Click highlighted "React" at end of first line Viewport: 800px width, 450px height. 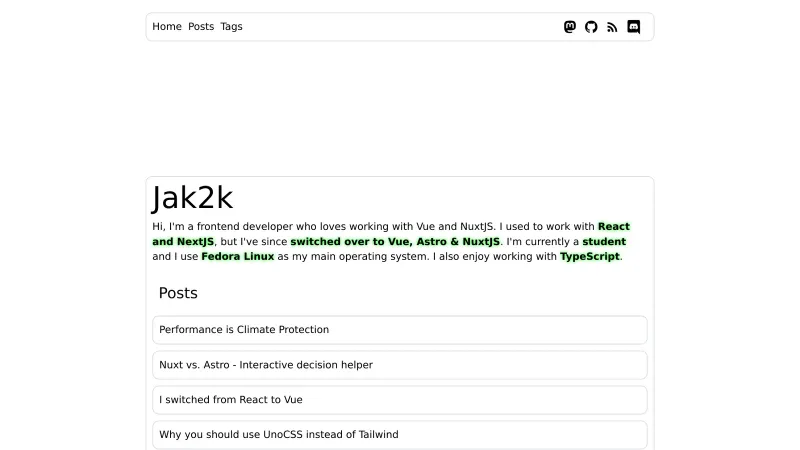point(614,227)
